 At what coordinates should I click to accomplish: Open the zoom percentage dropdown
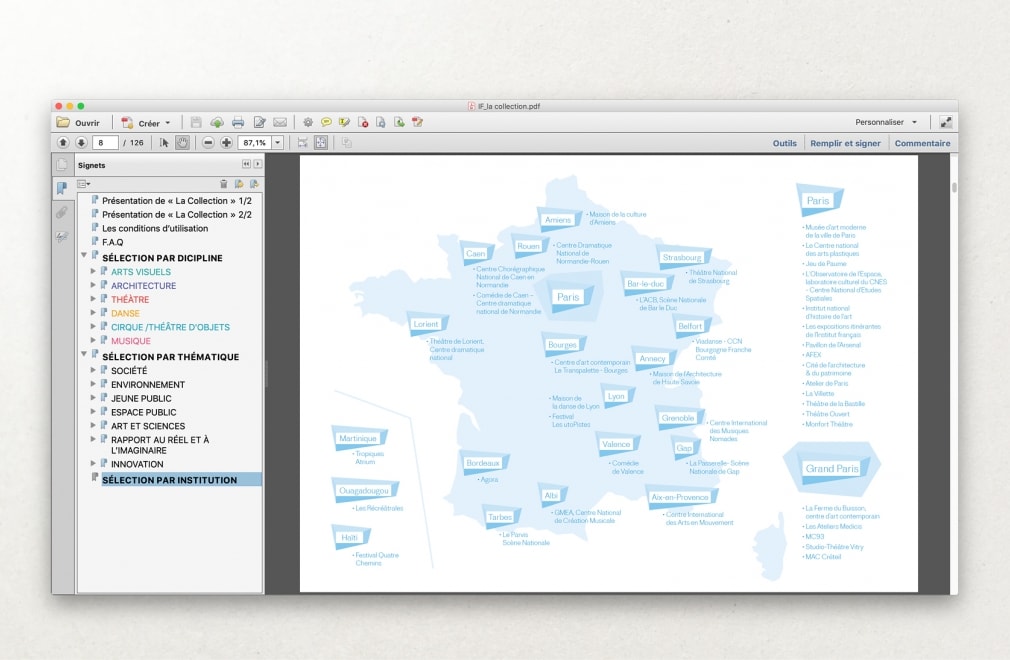[278, 143]
